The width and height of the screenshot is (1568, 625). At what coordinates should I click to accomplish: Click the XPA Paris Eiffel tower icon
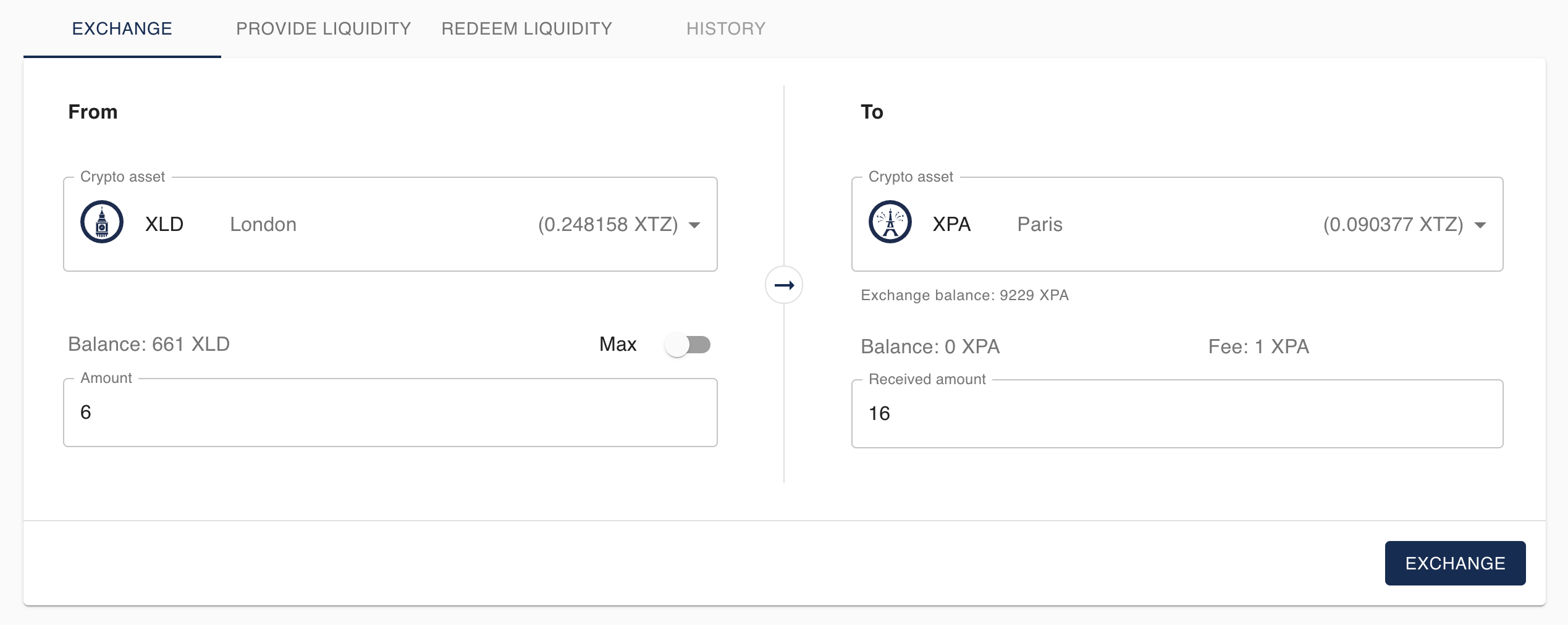(x=890, y=222)
